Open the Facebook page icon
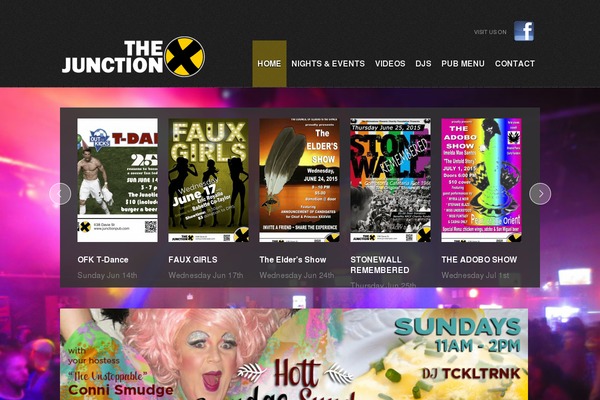The width and height of the screenshot is (600, 400). pyautogui.click(x=523, y=31)
